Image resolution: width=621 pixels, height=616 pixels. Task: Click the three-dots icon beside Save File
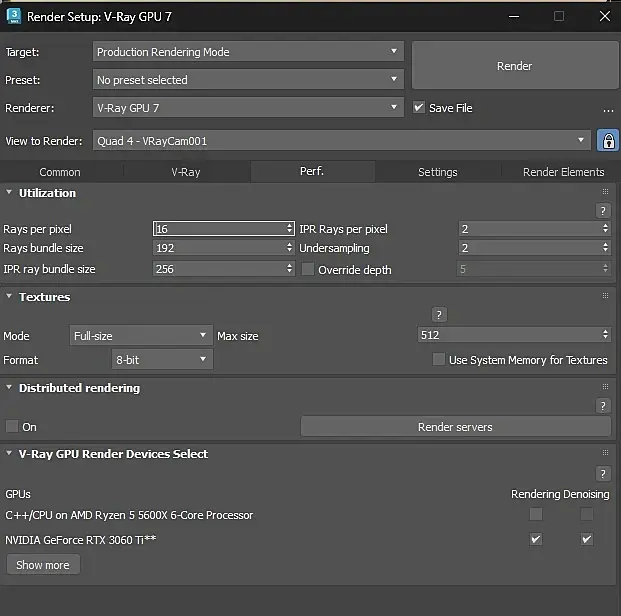tap(608, 109)
